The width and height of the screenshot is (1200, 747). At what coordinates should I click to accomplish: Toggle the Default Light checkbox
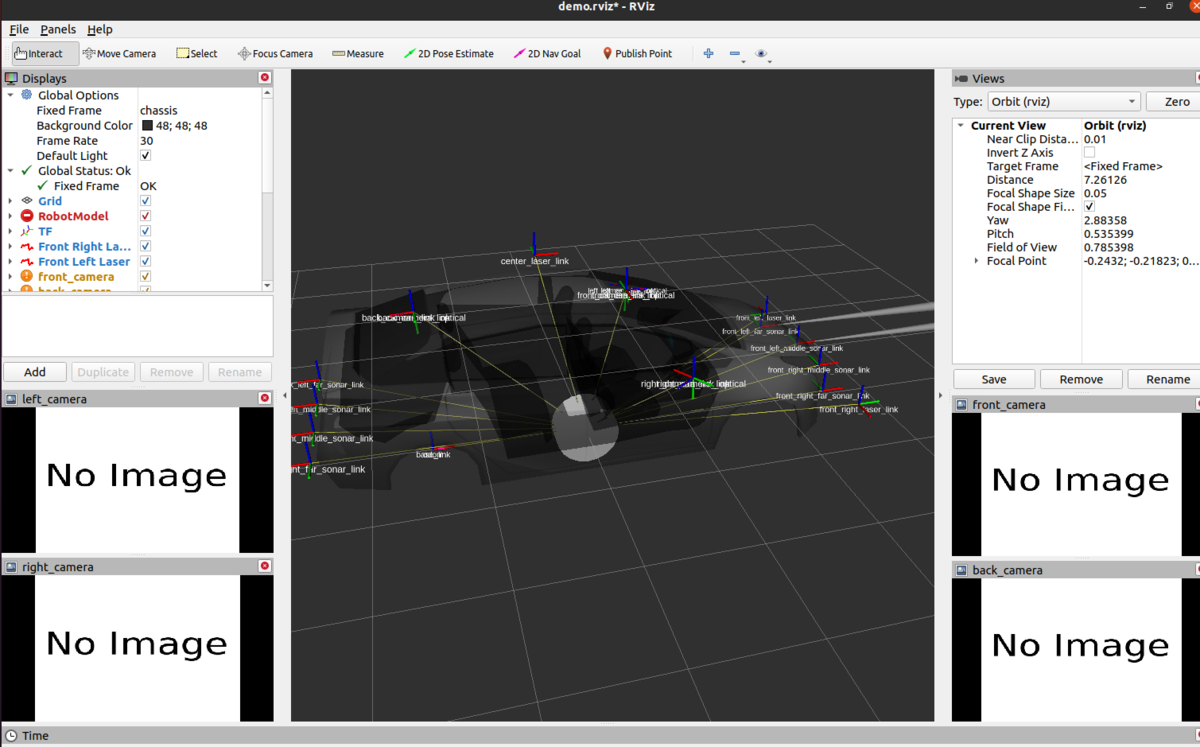(x=146, y=156)
